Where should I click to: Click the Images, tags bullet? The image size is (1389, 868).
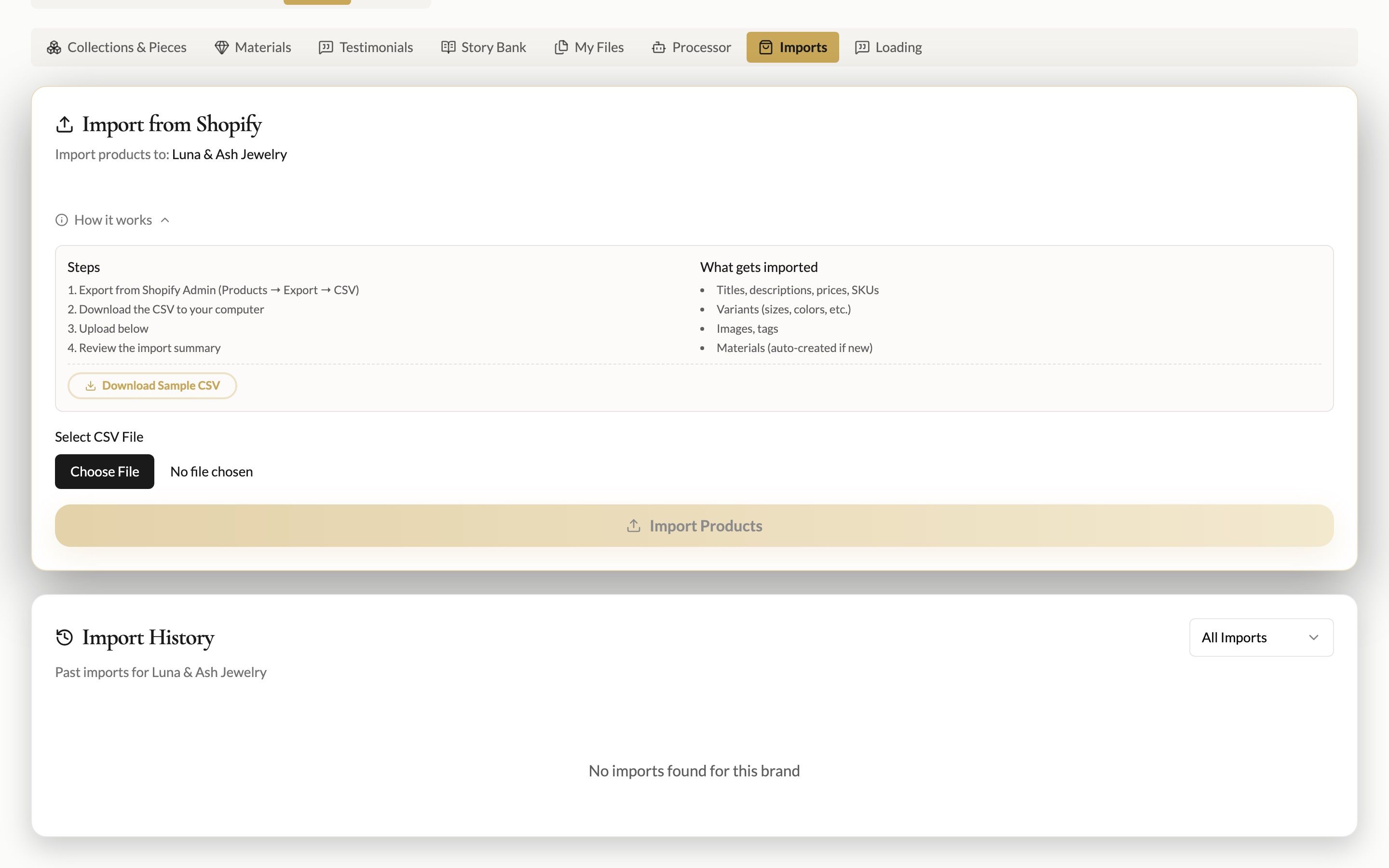tap(747, 328)
